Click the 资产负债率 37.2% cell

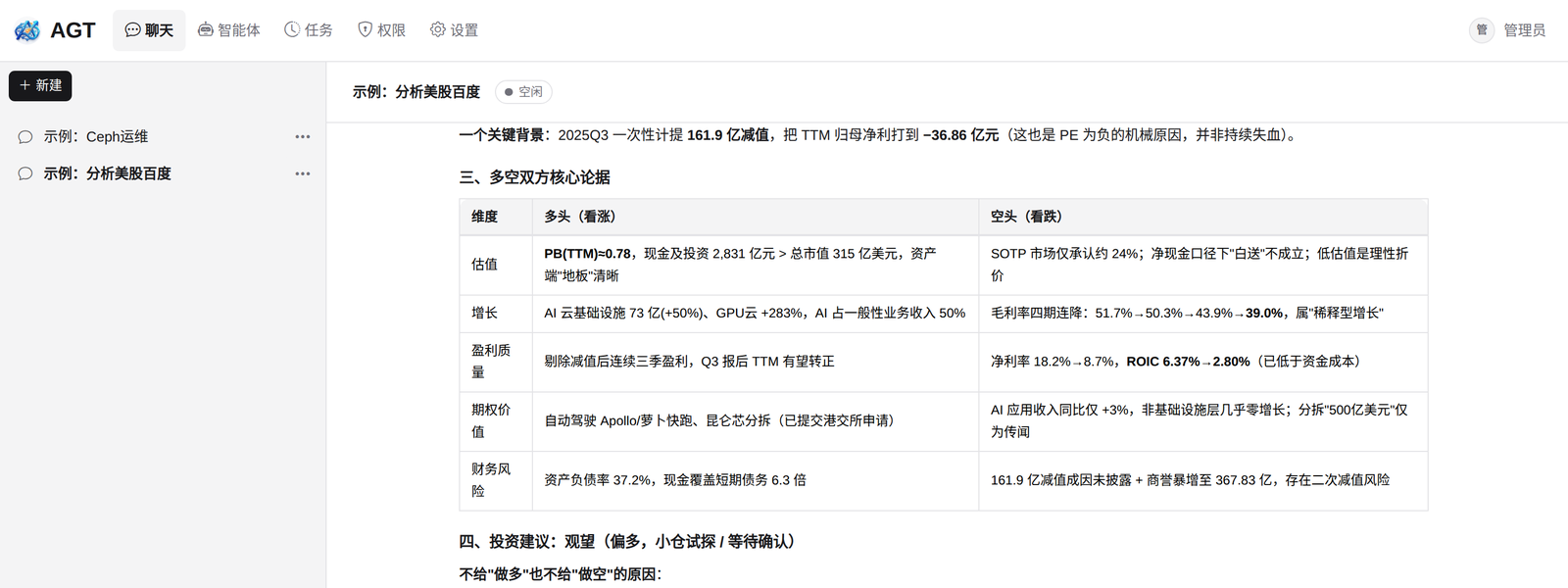point(756,480)
